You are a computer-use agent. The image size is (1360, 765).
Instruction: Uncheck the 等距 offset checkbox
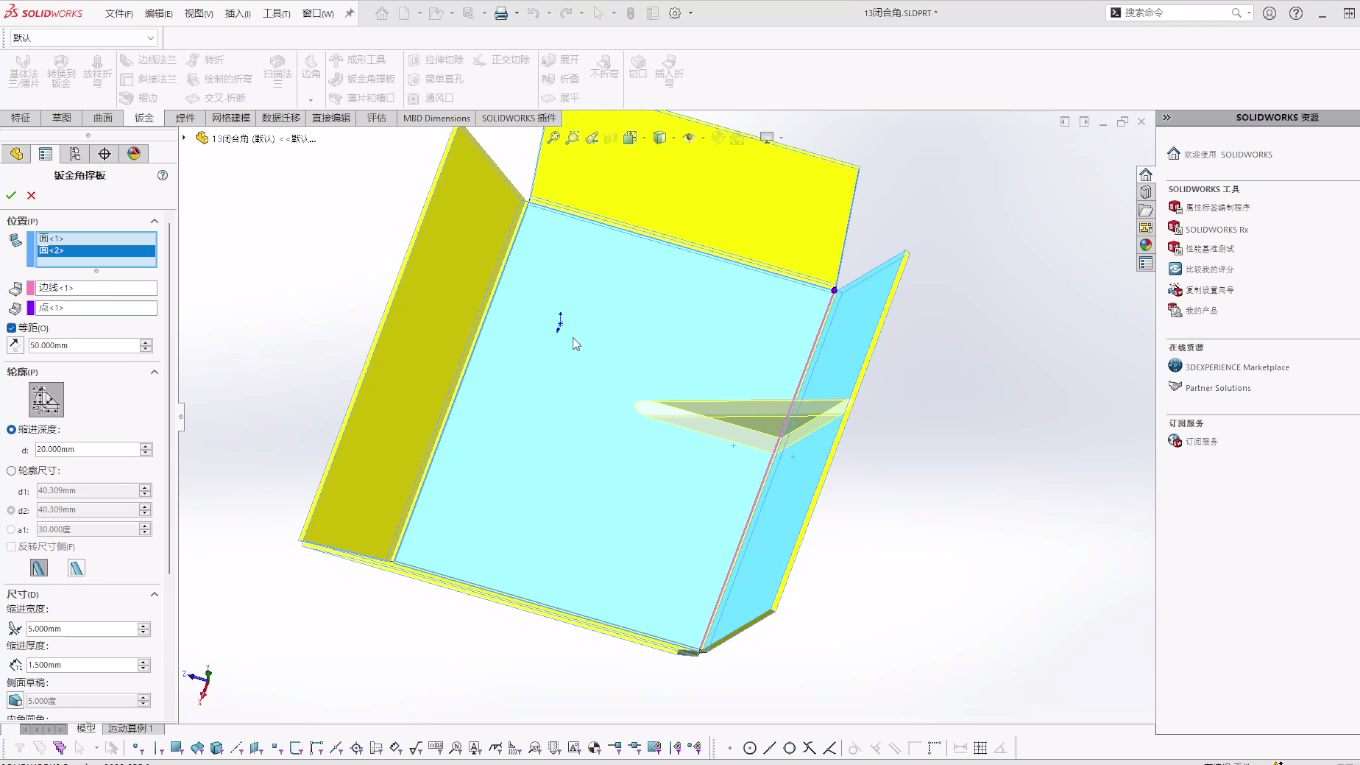coord(12,328)
